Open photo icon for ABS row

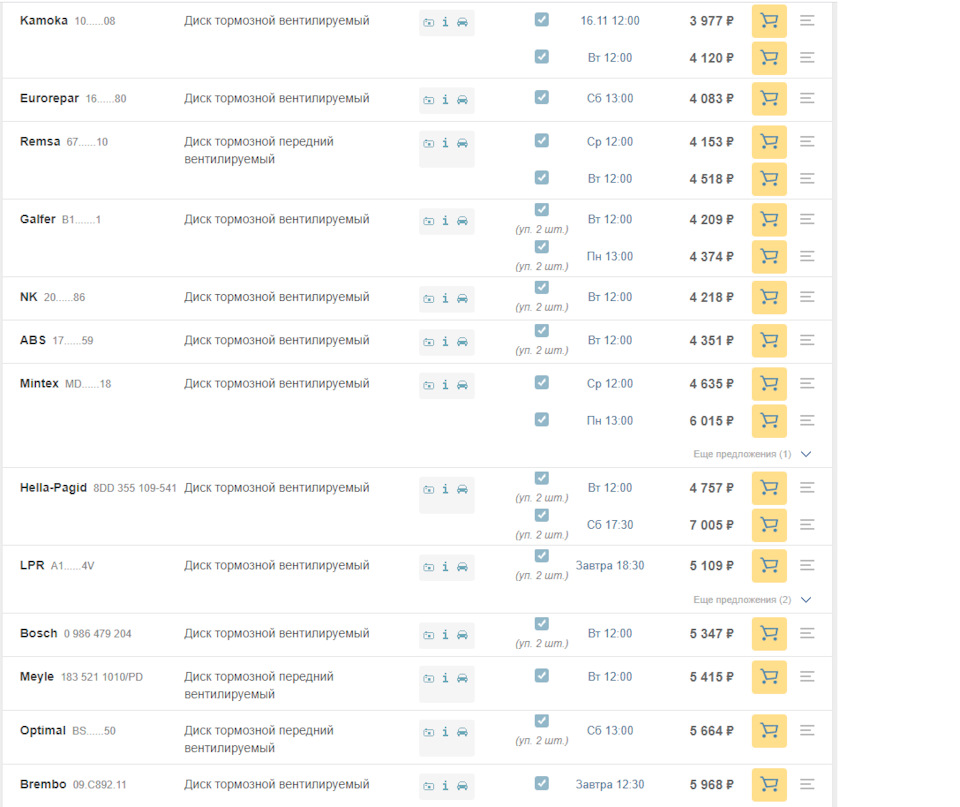429,342
